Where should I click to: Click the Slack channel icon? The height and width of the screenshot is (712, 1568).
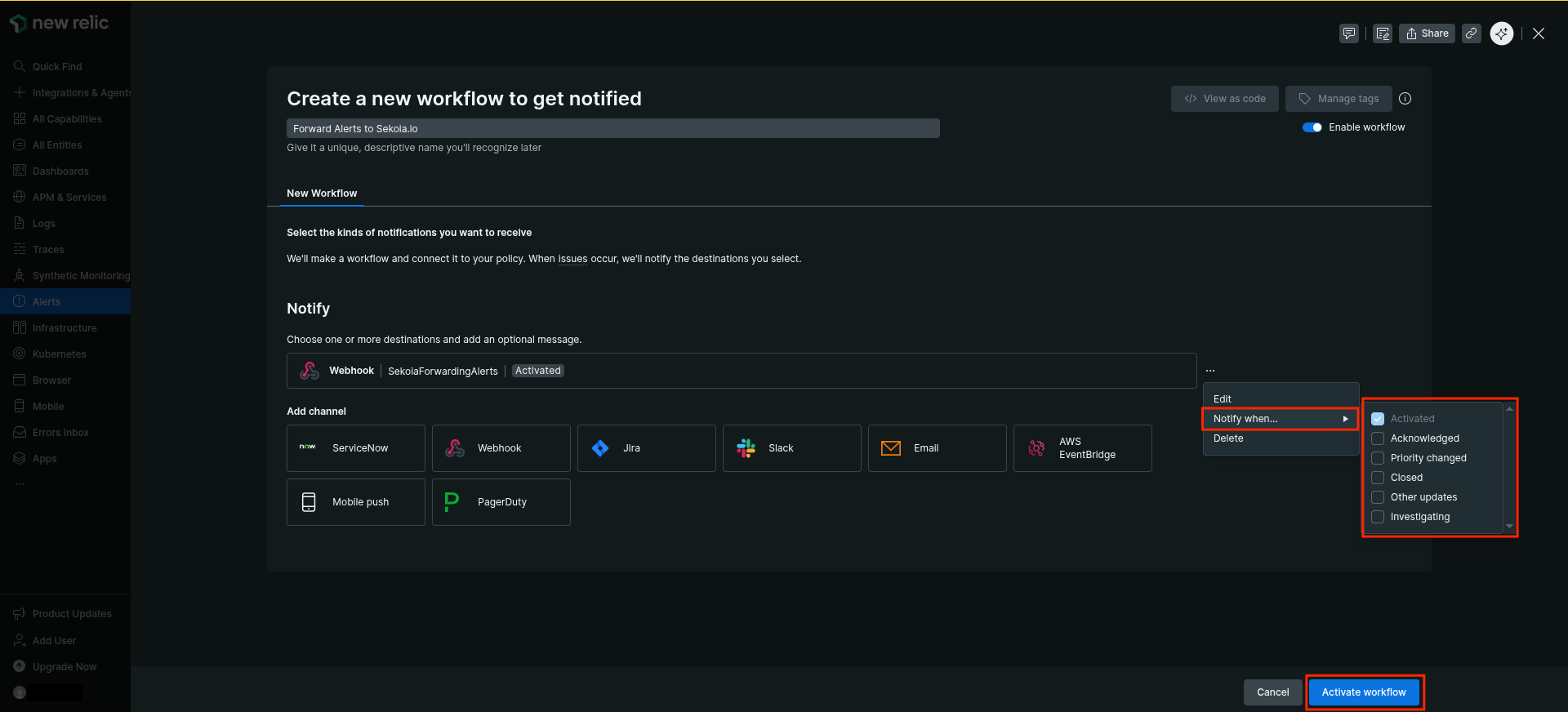click(746, 448)
